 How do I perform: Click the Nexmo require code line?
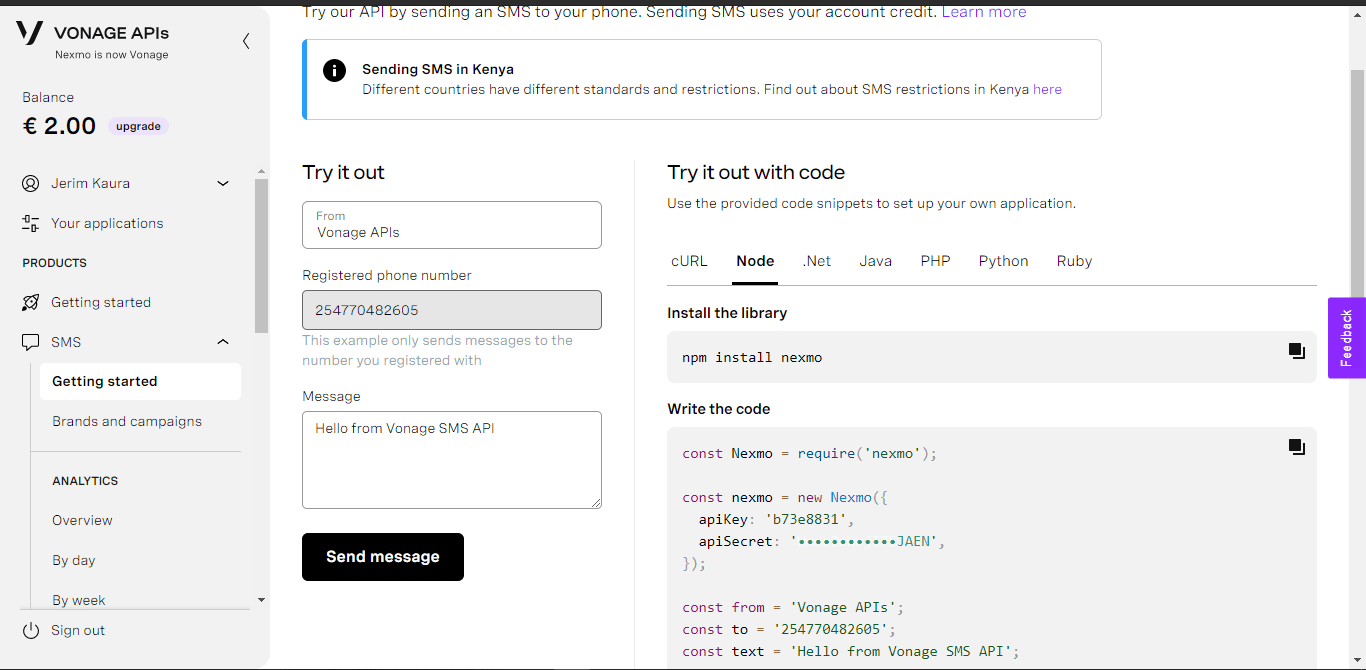point(810,453)
